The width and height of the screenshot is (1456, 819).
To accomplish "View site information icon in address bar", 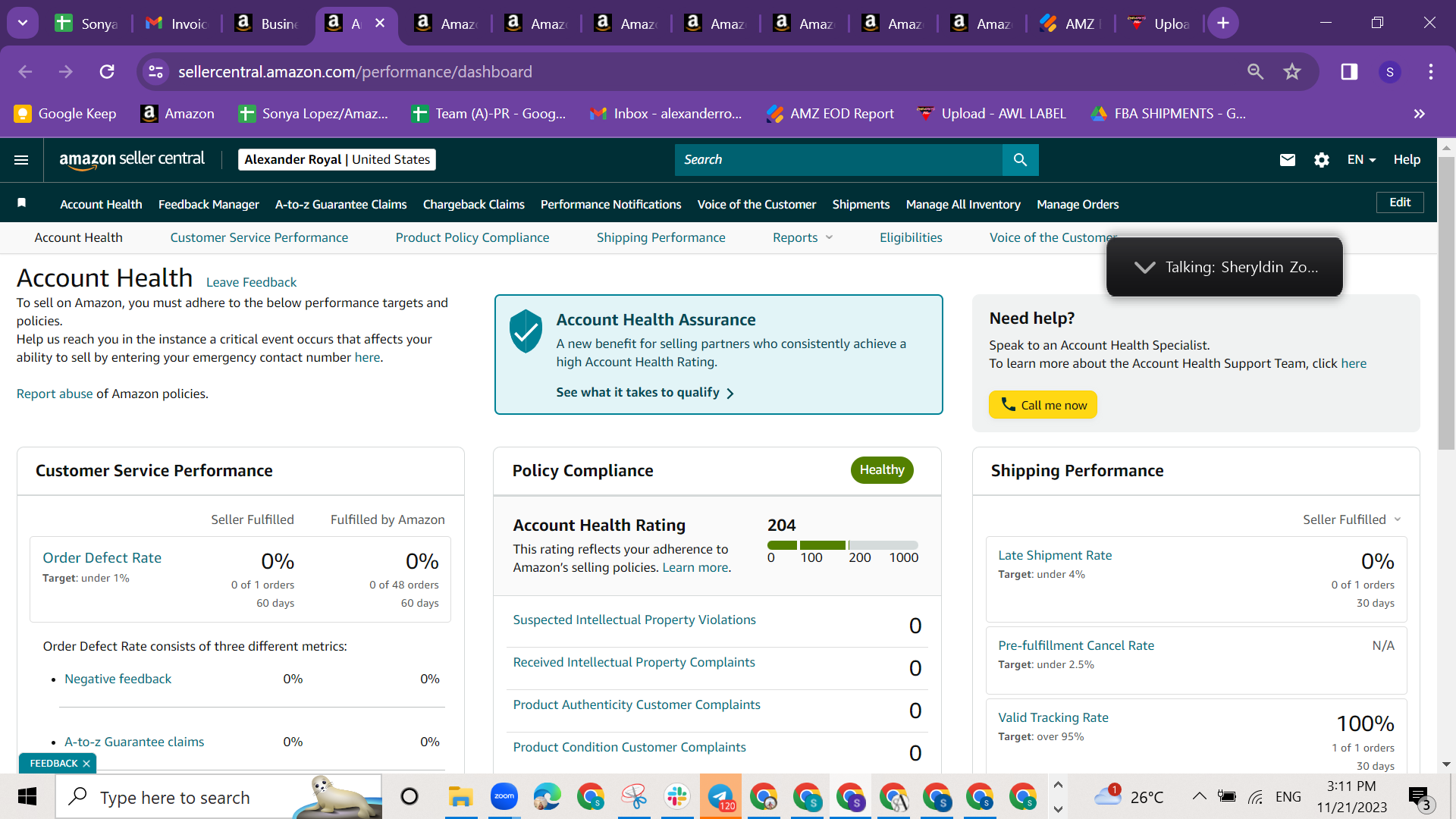I will coord(155,71).
